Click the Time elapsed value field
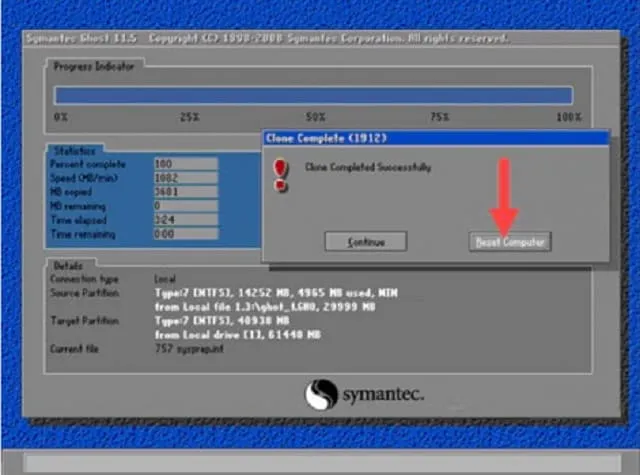Screen dimensions: 640x475 pyautogui.click(x=186, y=220)
